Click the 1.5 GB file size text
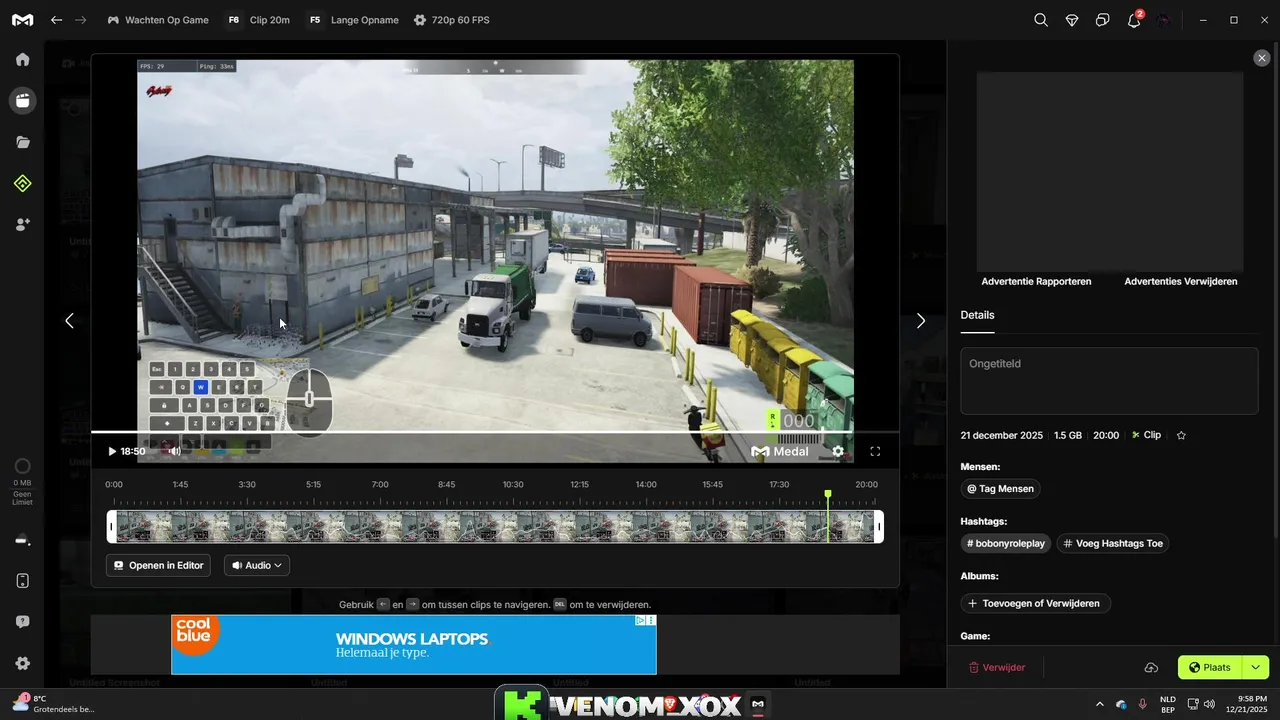 coord(1068,436)
